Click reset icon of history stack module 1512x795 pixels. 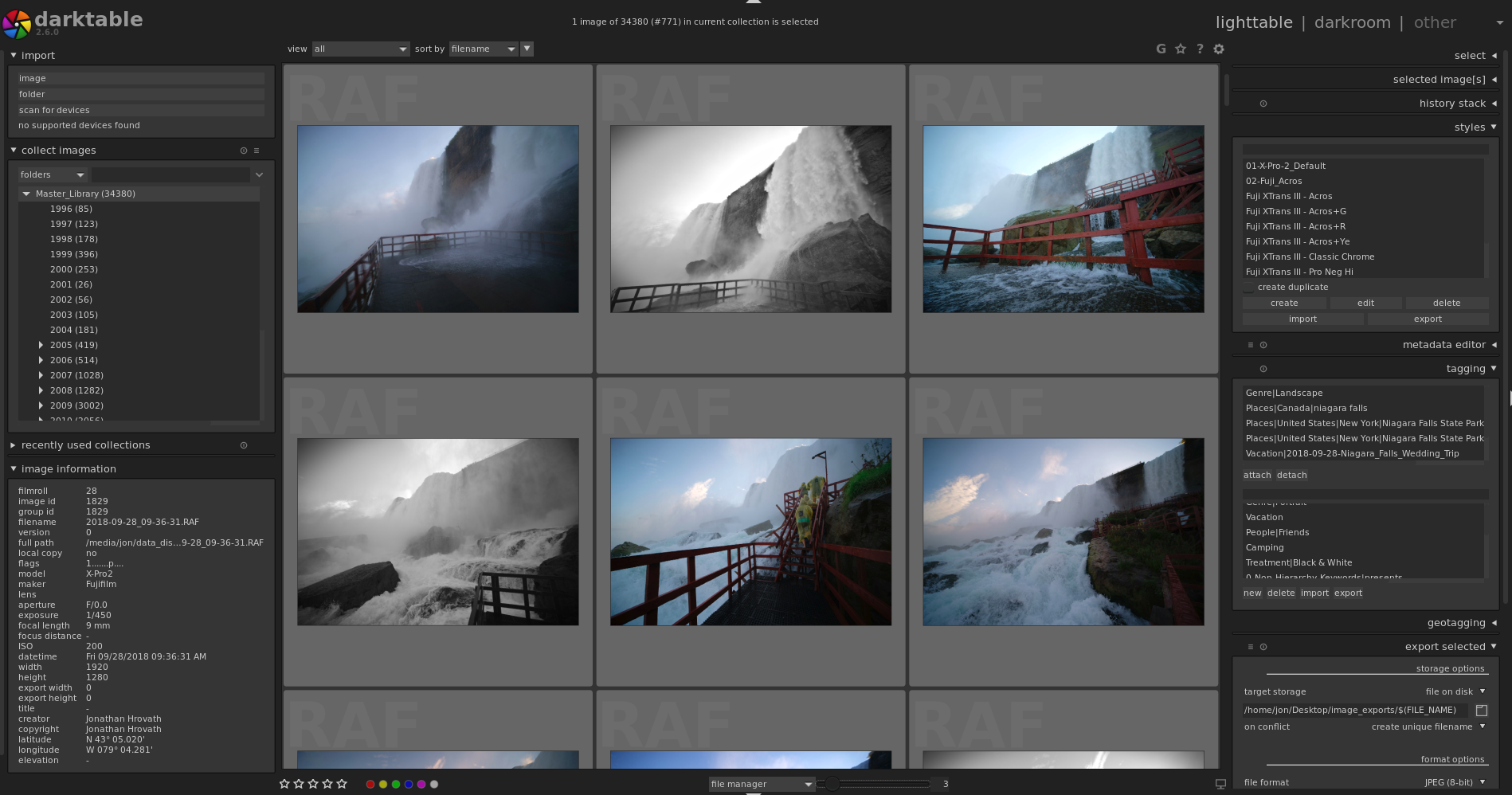click(x=1263, y=104)
